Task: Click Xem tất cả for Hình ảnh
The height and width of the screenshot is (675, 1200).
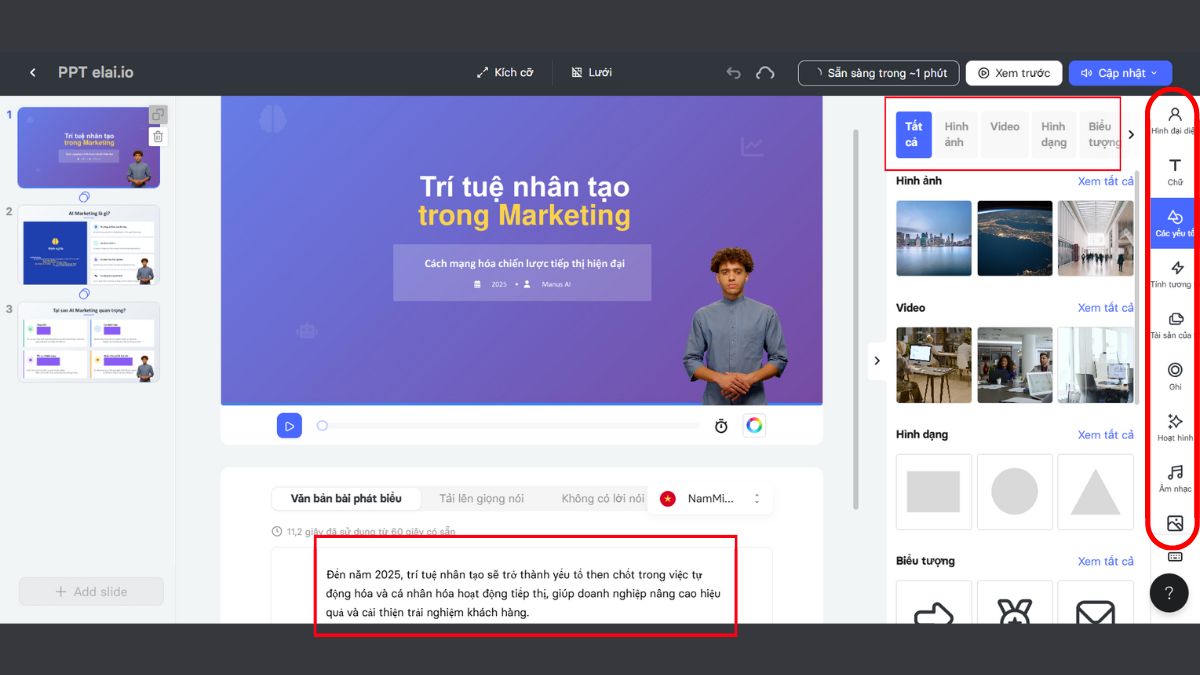Action: tap(1106, 181)
